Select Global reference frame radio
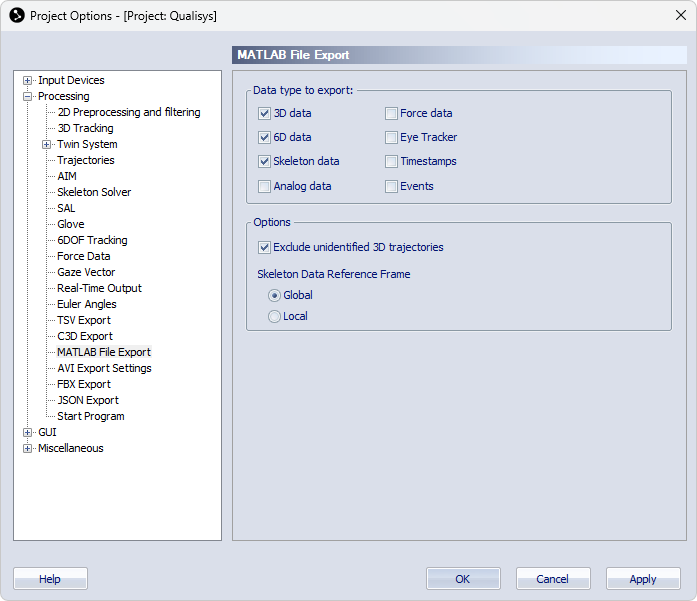Viewport: 697px width, 601px height. 274,295
